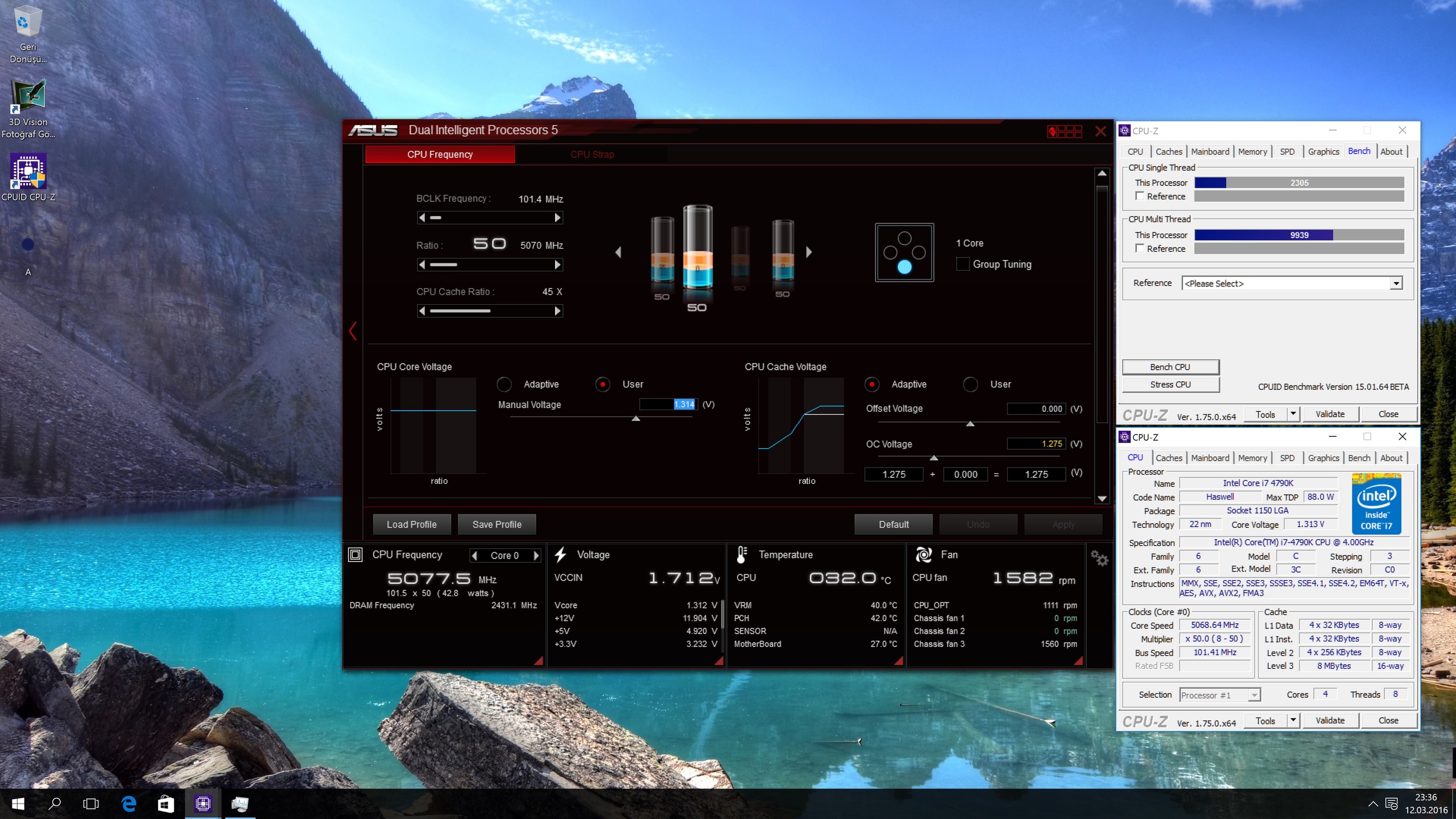The height and width of the screenshot is (819, 1456).
Task: Open Task View on the taskbar
Action: tap(91, 804)
